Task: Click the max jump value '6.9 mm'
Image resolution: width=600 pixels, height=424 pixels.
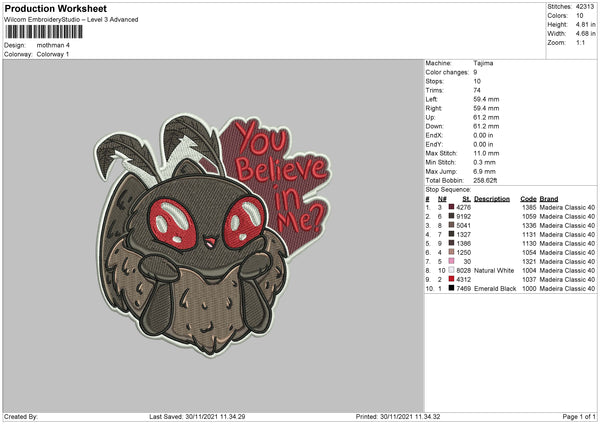Action: pos(484,171)
